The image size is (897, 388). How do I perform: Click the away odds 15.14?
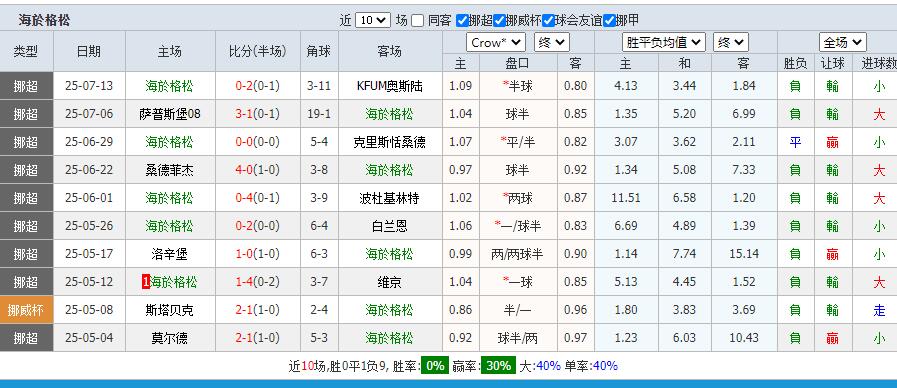point(744,254)
